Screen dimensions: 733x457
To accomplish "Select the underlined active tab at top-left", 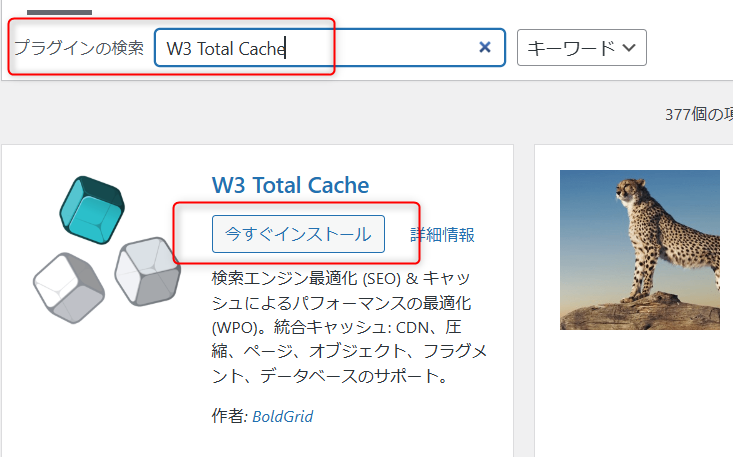I will (59, 12).
